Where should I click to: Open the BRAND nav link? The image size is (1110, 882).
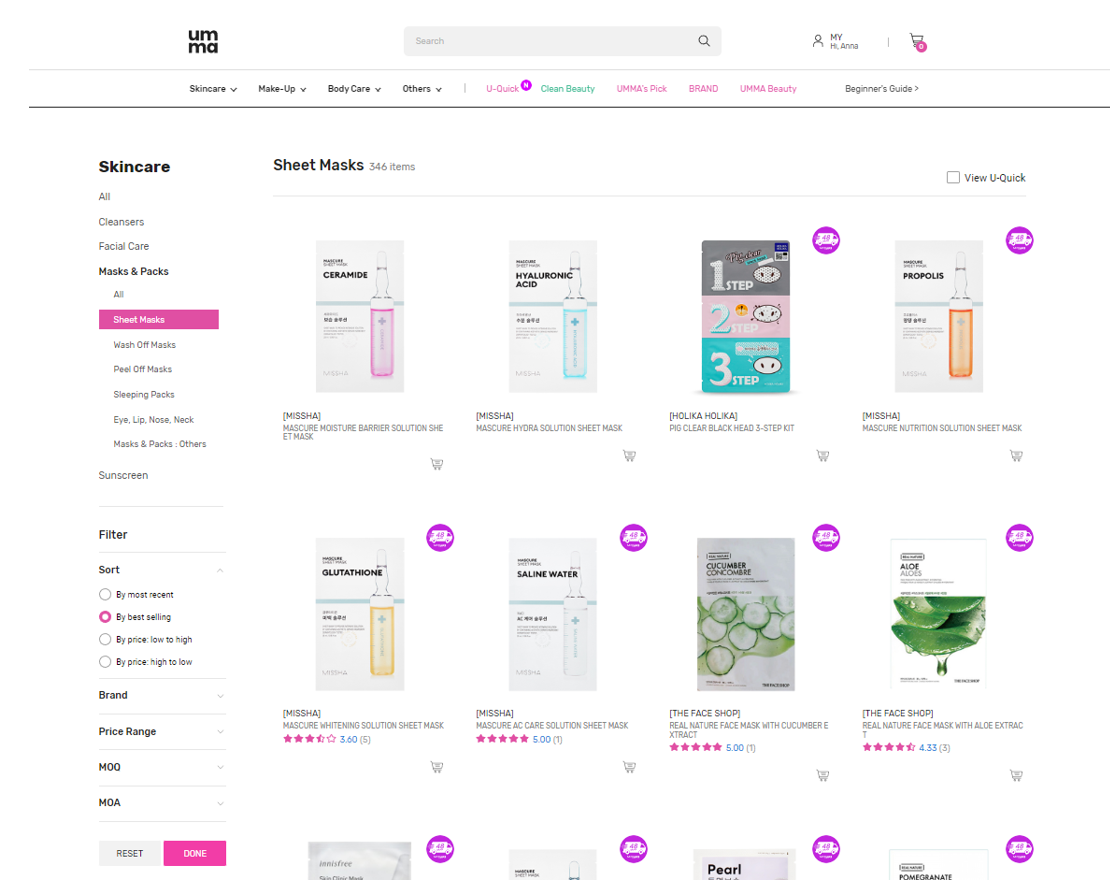[703, 89]
